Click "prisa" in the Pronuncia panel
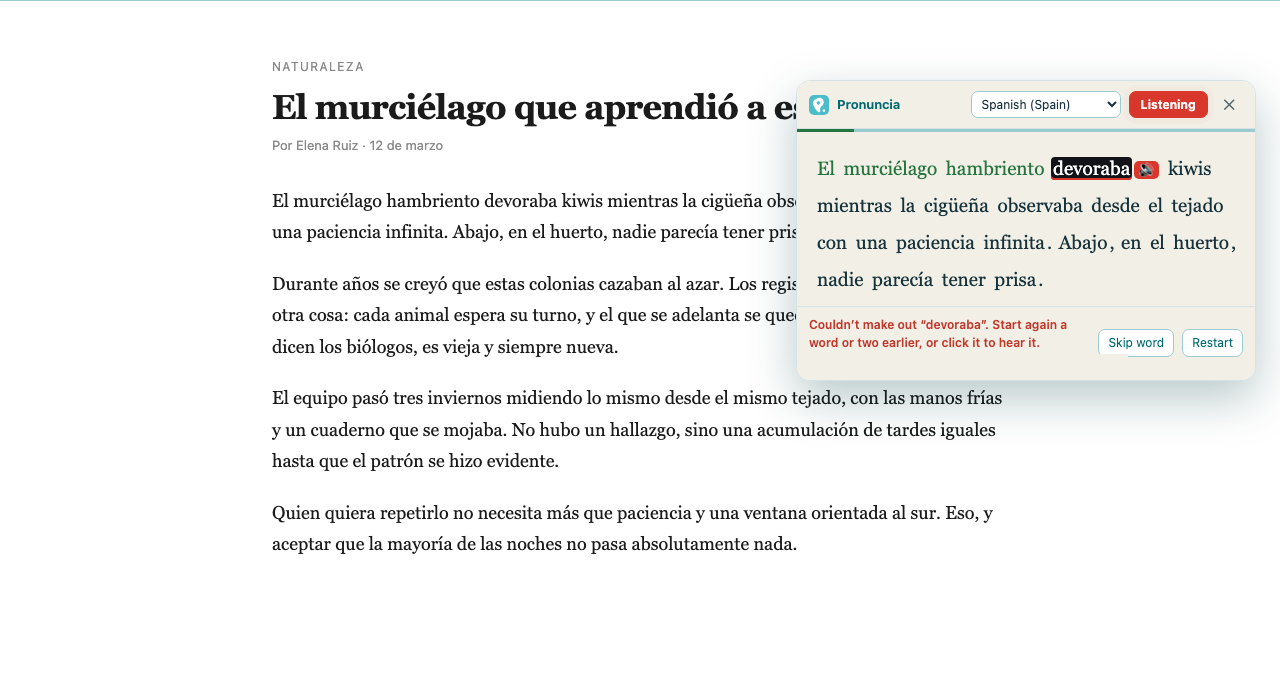Image resolution: width=1280 pixels, height=690 pixels. click(1016, 280)
